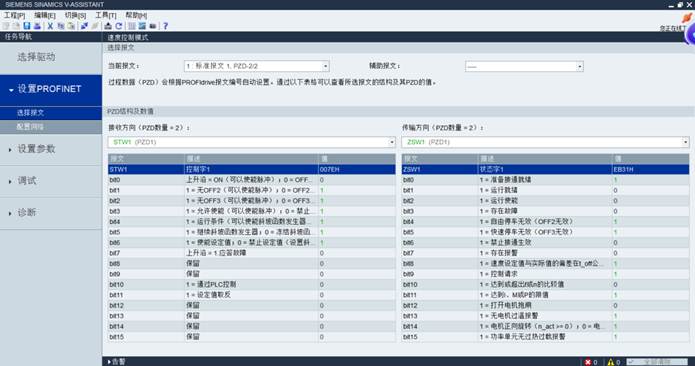Select ZSW1 bit1 运行就绪 row
This screenshot has width=695, height=366.
click(545, 190)
